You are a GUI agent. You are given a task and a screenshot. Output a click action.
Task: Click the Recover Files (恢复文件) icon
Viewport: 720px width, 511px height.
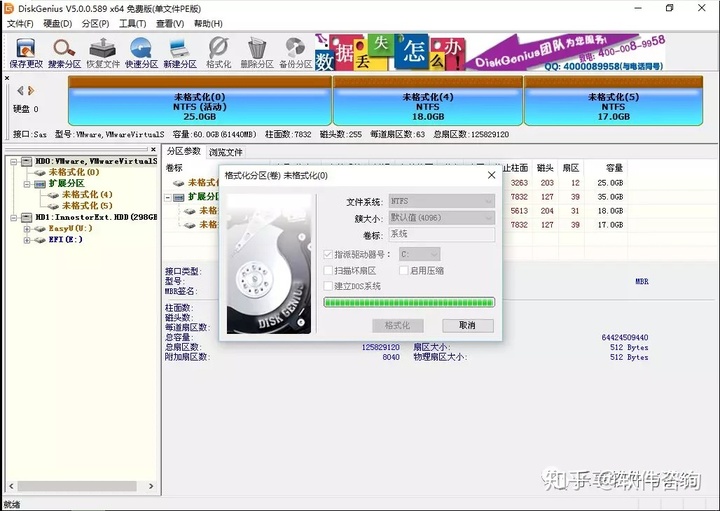(103, 53)
